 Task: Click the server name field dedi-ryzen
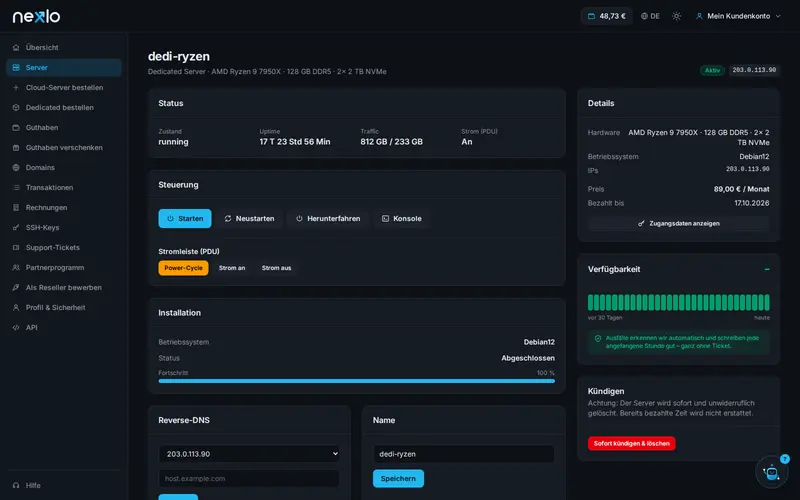coord(464,454)
